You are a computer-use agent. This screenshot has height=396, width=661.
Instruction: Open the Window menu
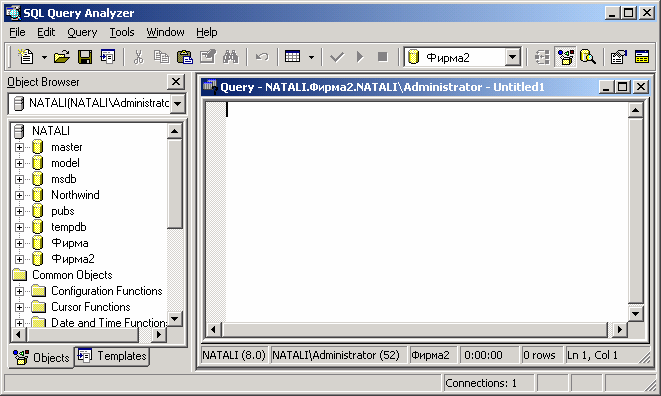click(x=165, y=32)
